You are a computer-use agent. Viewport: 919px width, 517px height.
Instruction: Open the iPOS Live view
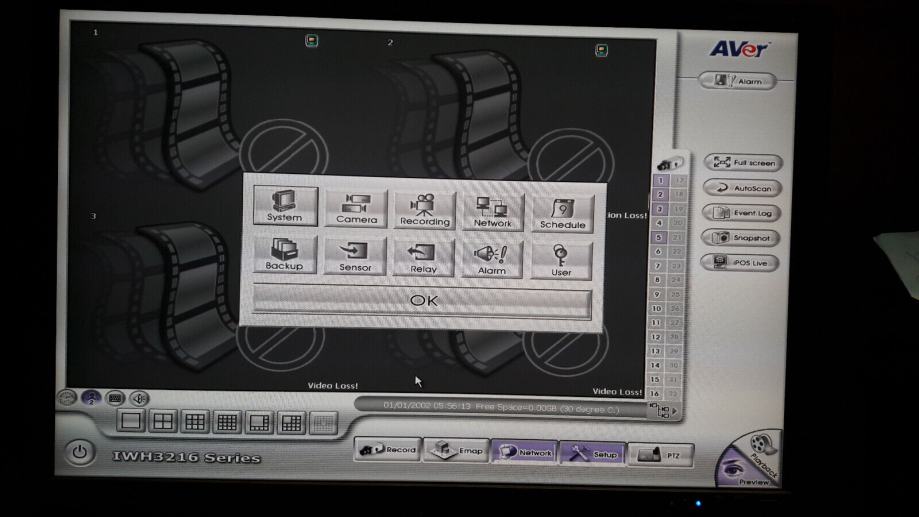pyautogui.click(x=740, y=263)
